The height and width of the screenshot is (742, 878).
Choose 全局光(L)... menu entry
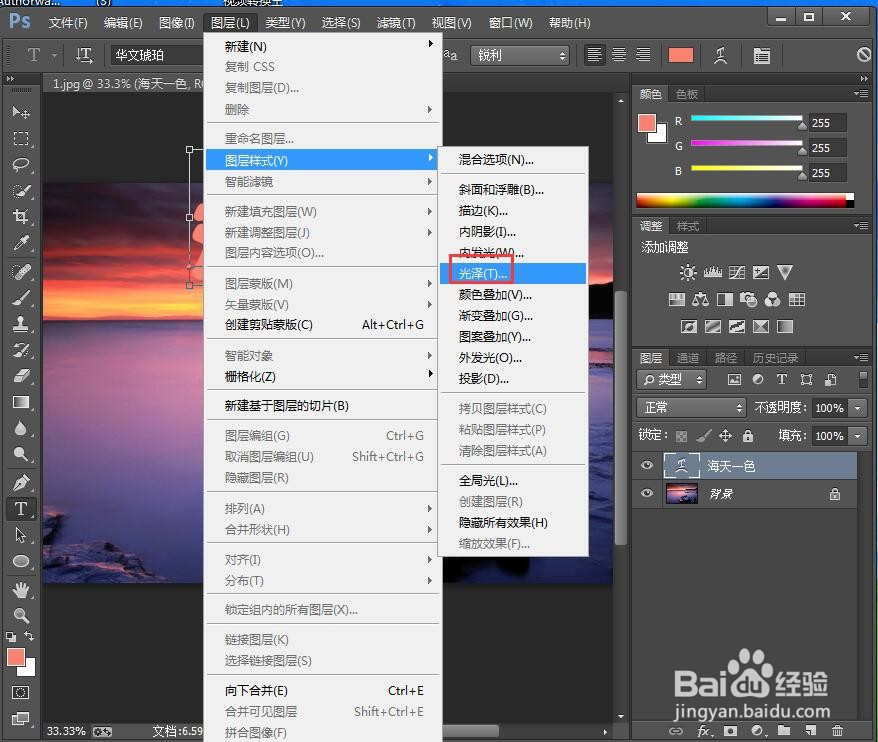pyautogui.click(x=513, y=480)
